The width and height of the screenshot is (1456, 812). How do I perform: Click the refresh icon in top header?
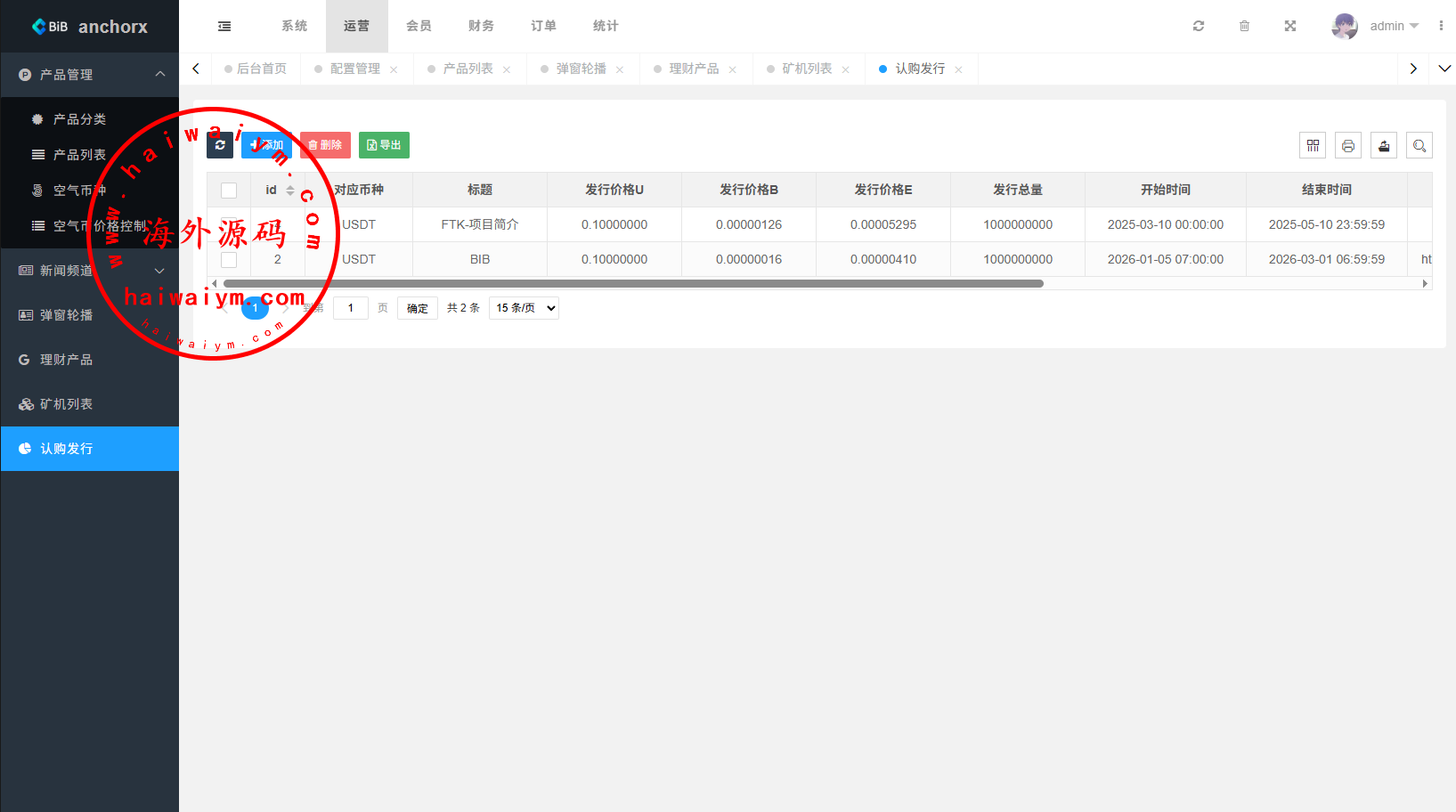[x=1199, y=26]
